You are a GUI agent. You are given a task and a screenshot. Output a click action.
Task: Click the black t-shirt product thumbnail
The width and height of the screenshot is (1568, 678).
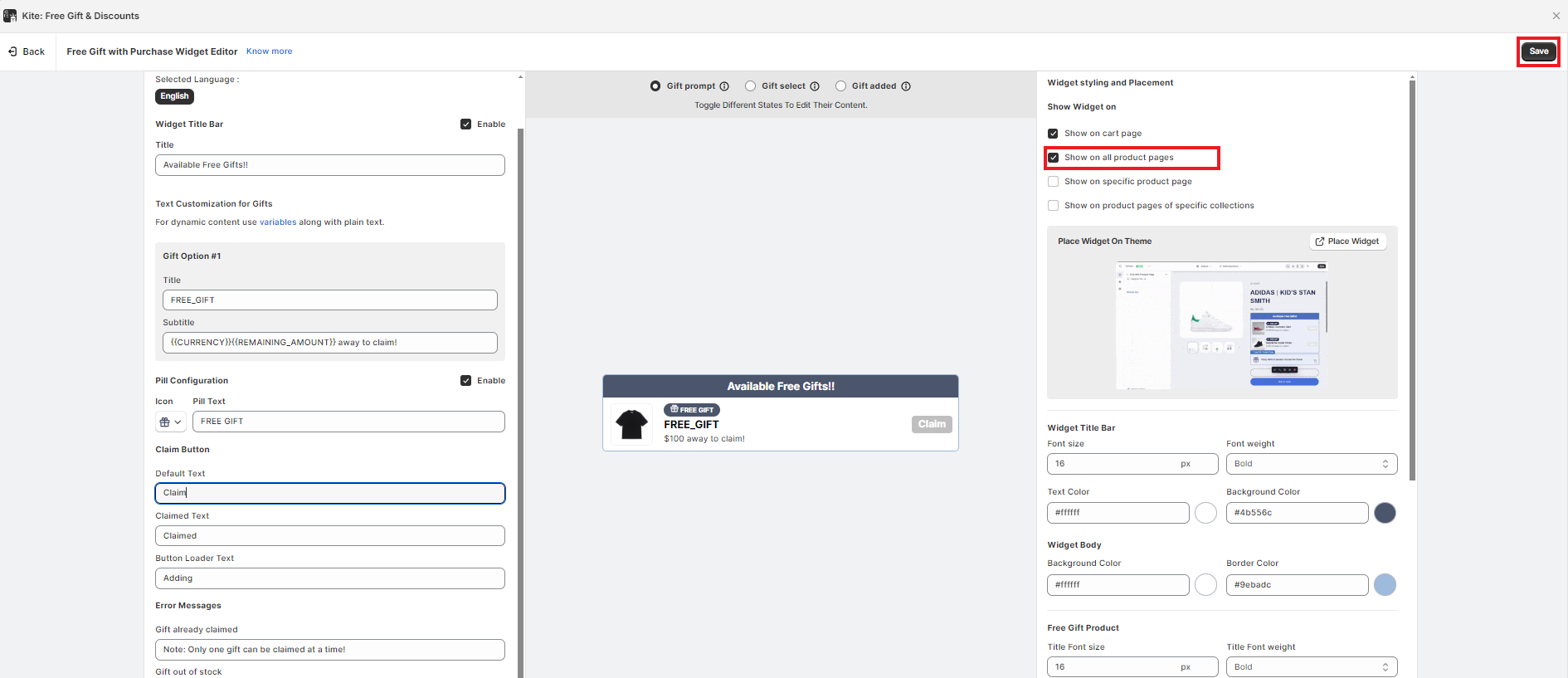point(631,424)
